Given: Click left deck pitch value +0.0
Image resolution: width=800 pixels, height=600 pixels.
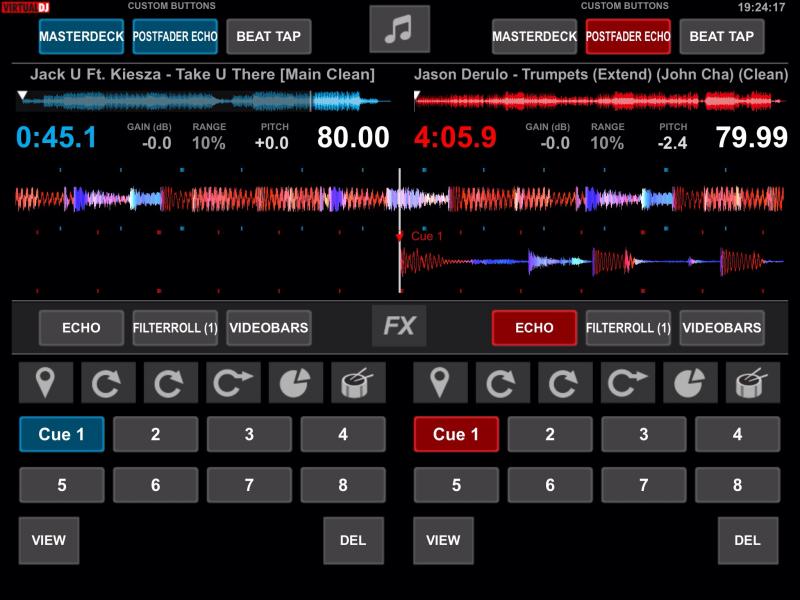Looking at the screenshot, I should 272,143.
